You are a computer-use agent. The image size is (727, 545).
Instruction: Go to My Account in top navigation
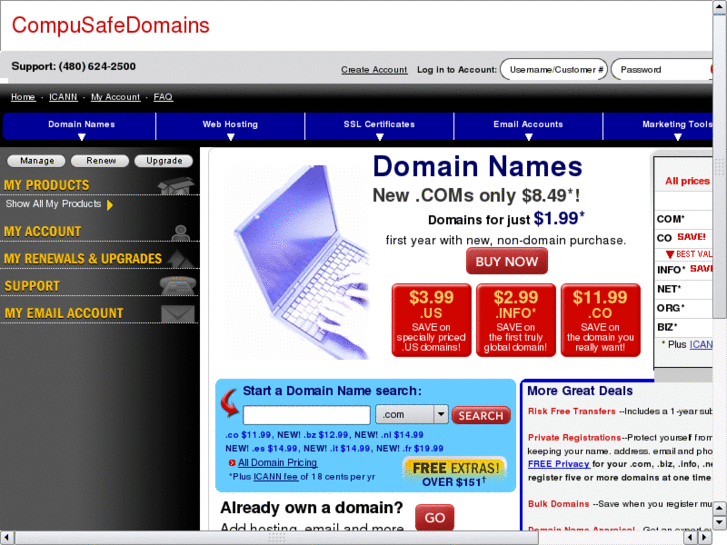115,97
